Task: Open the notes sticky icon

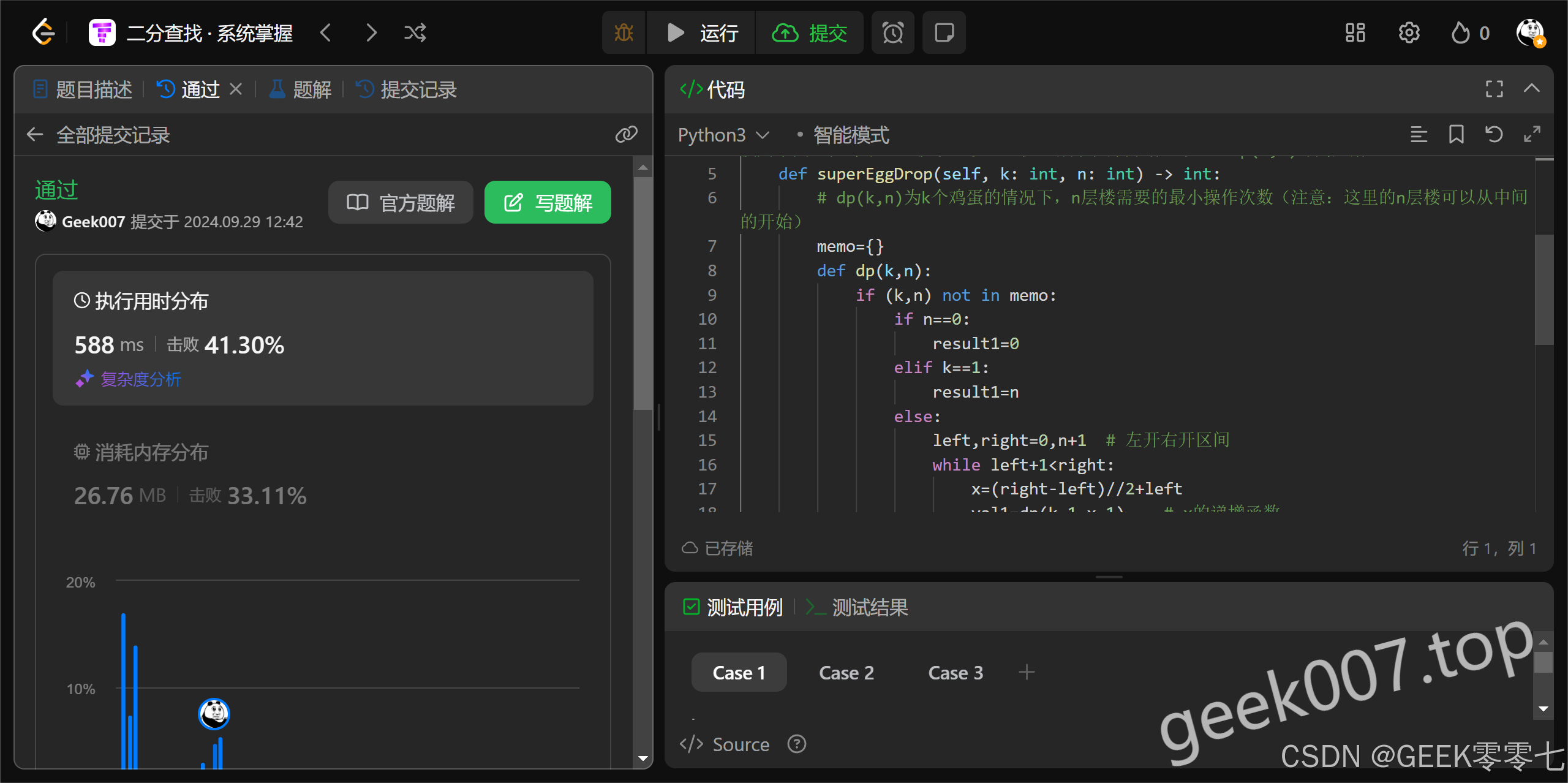Action: pyautogui.click(x=944, y=32)
